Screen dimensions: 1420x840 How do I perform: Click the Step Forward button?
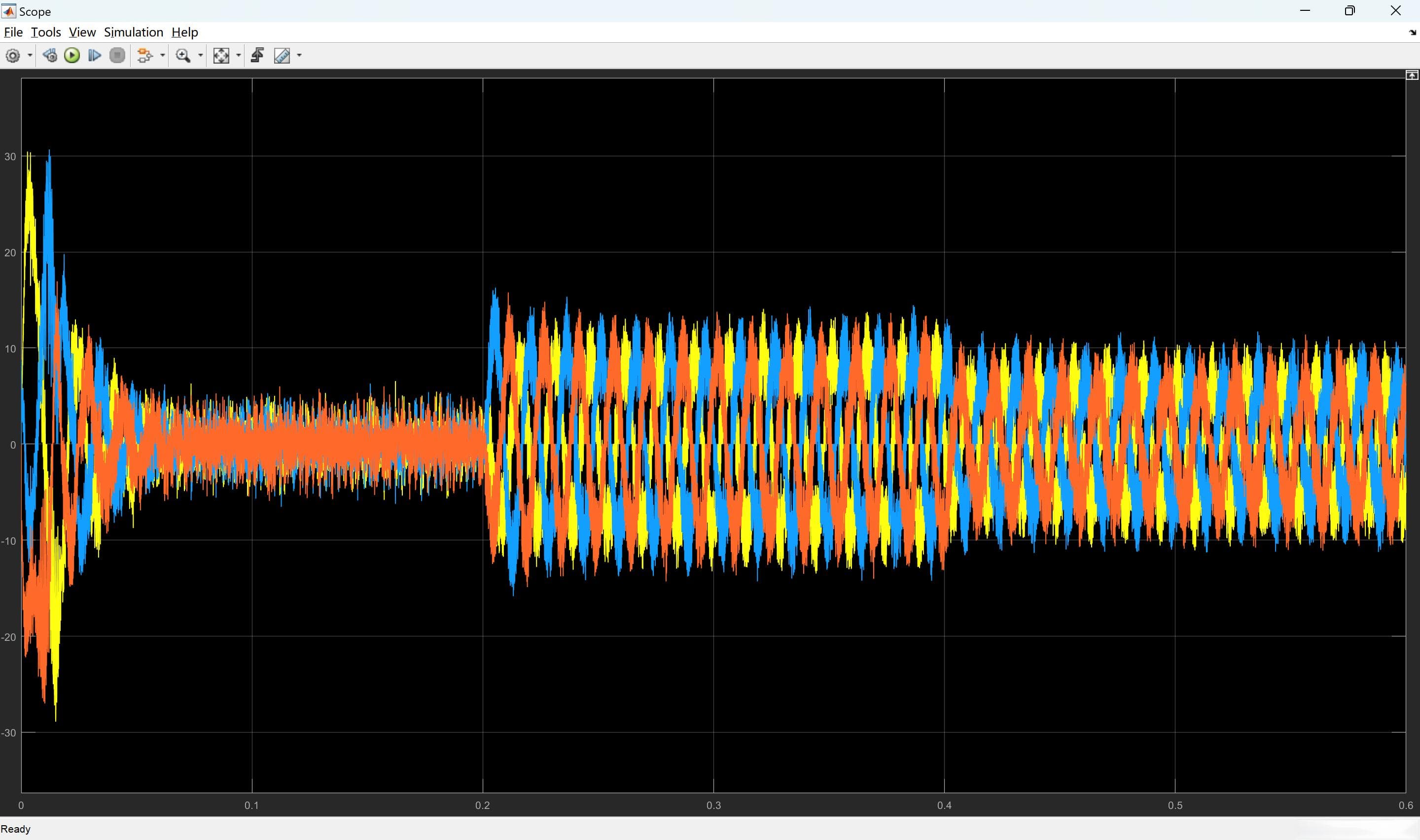coord(95,56)
